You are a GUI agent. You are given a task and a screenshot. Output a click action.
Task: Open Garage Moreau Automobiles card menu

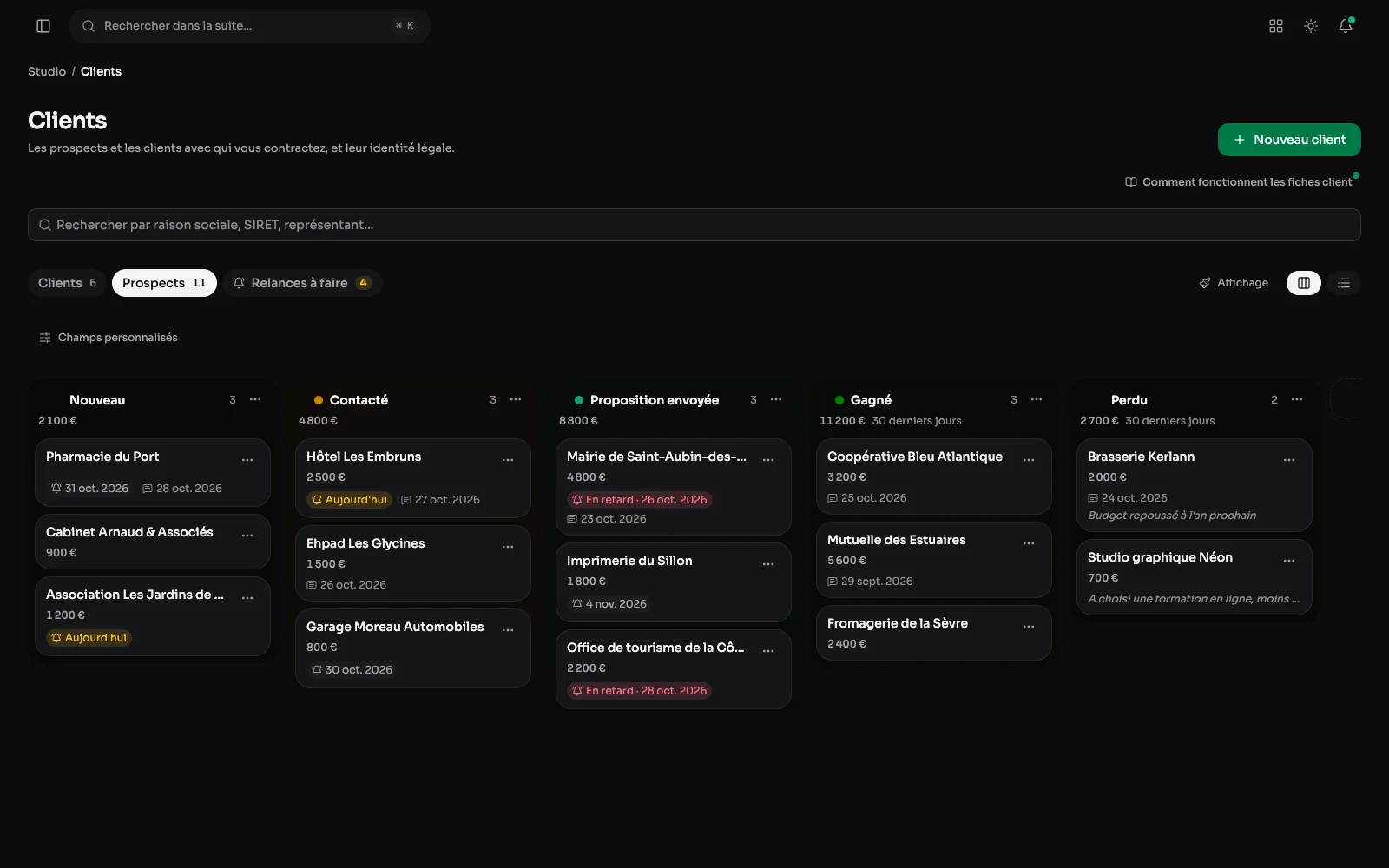click(508, 630)
